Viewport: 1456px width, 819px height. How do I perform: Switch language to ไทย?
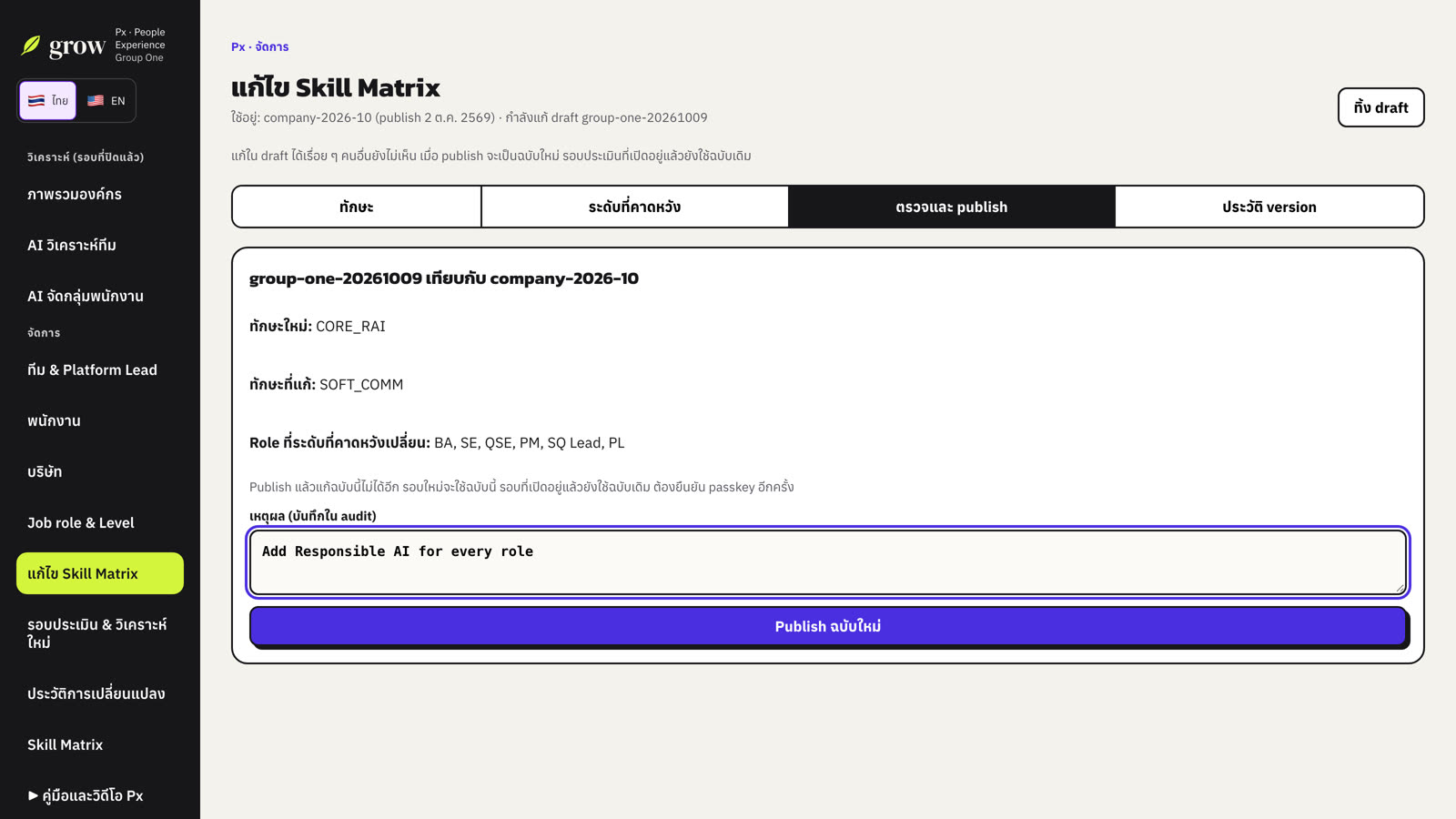[x=48, y=100]
